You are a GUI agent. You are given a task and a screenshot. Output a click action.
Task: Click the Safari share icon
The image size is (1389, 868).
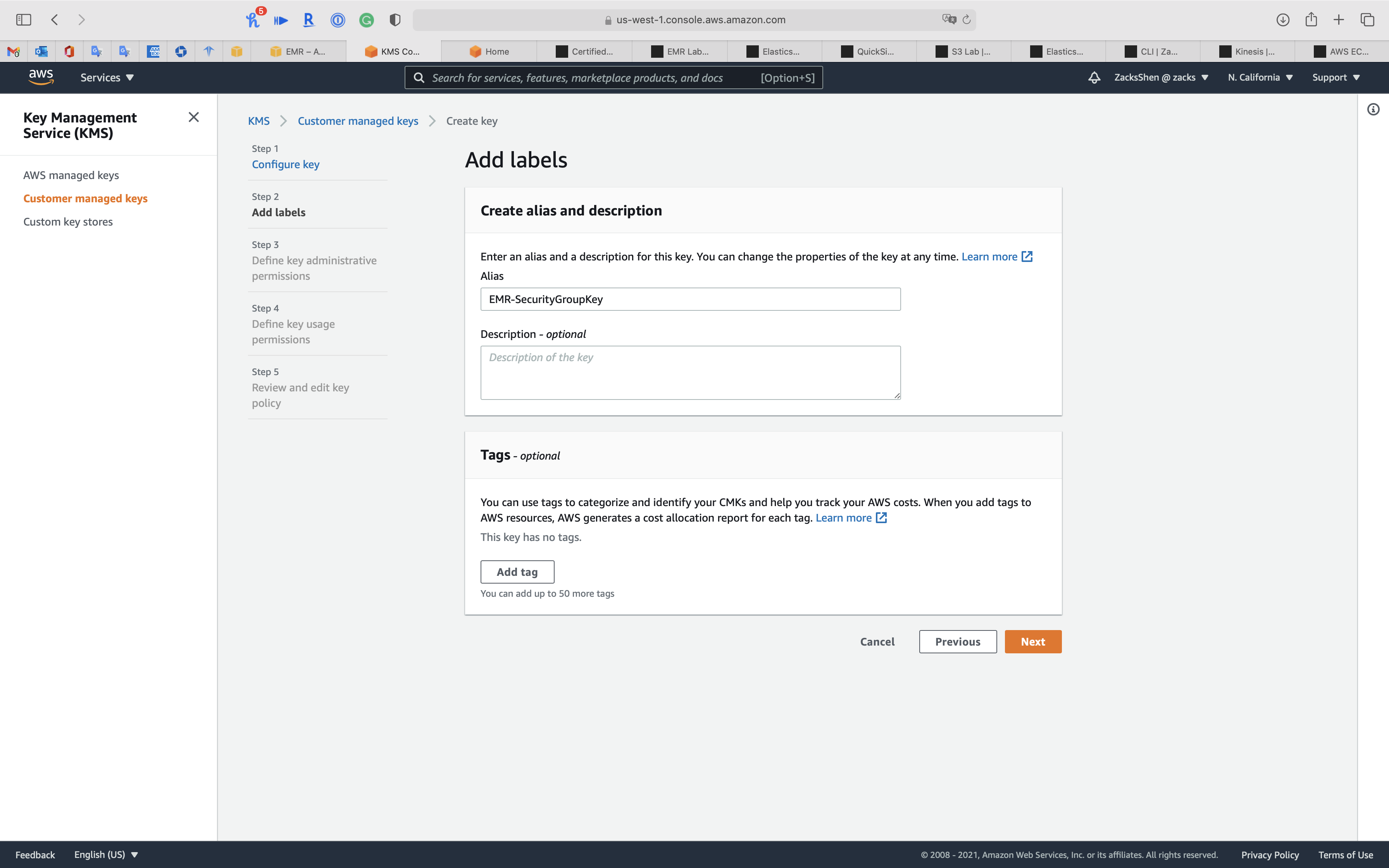click(x=1311, y=20)
